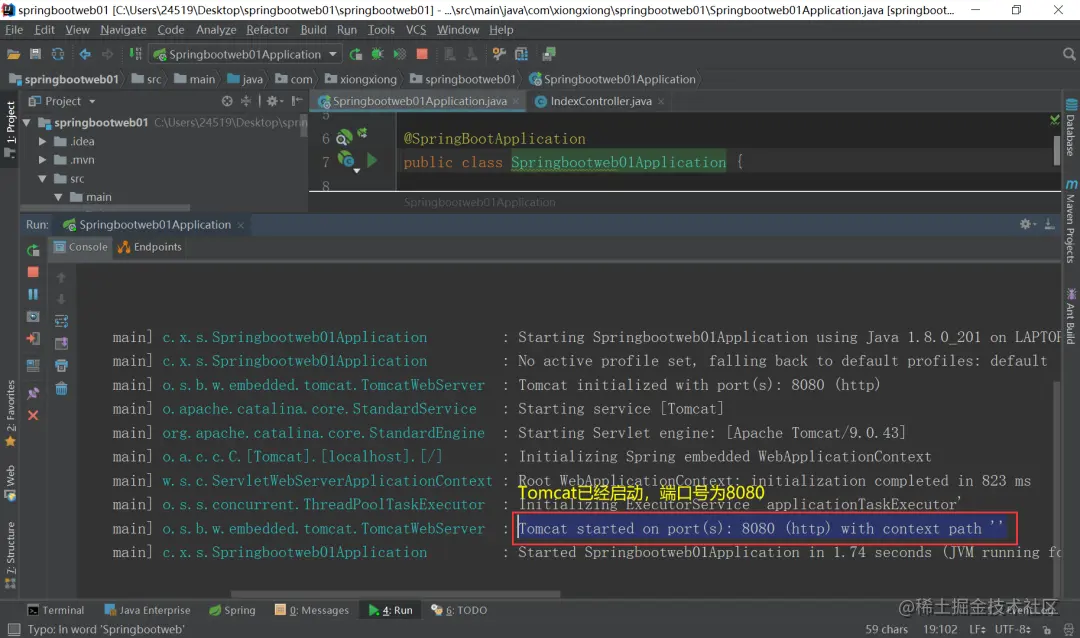
Task: Open the Springbootweb01Application run configuration dropdown
Action: coord(246,54)
